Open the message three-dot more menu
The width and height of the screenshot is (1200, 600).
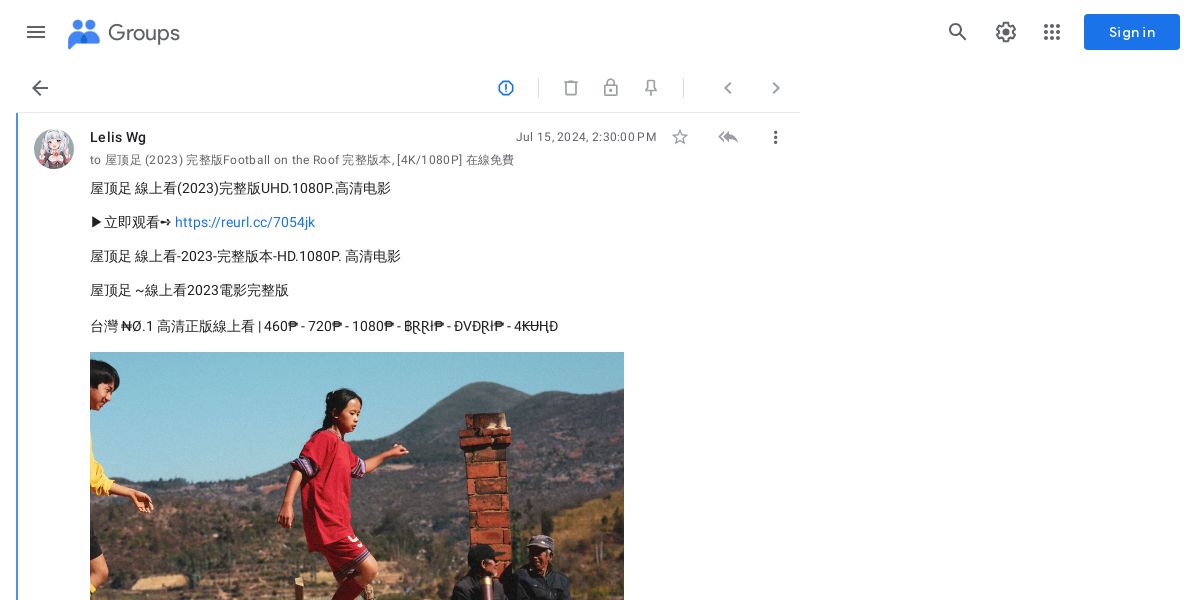click(x=775, y=137)
